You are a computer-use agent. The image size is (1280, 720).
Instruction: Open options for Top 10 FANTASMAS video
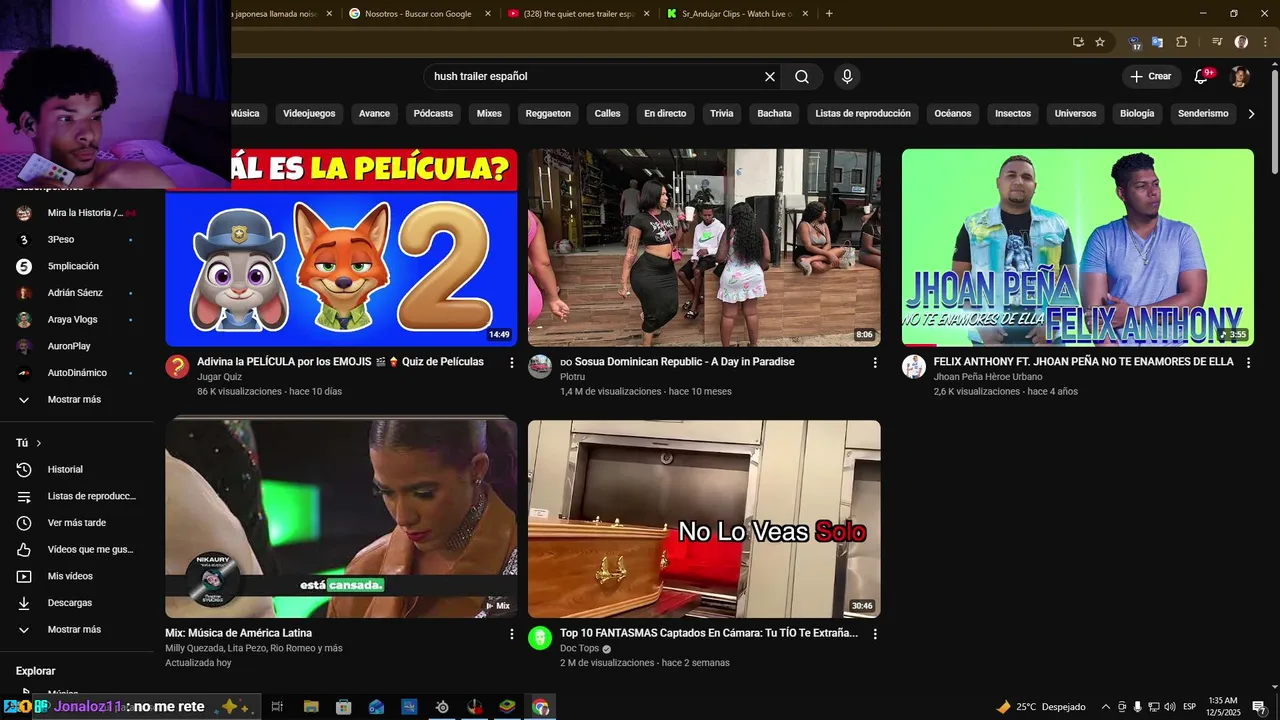click(875, 634)
